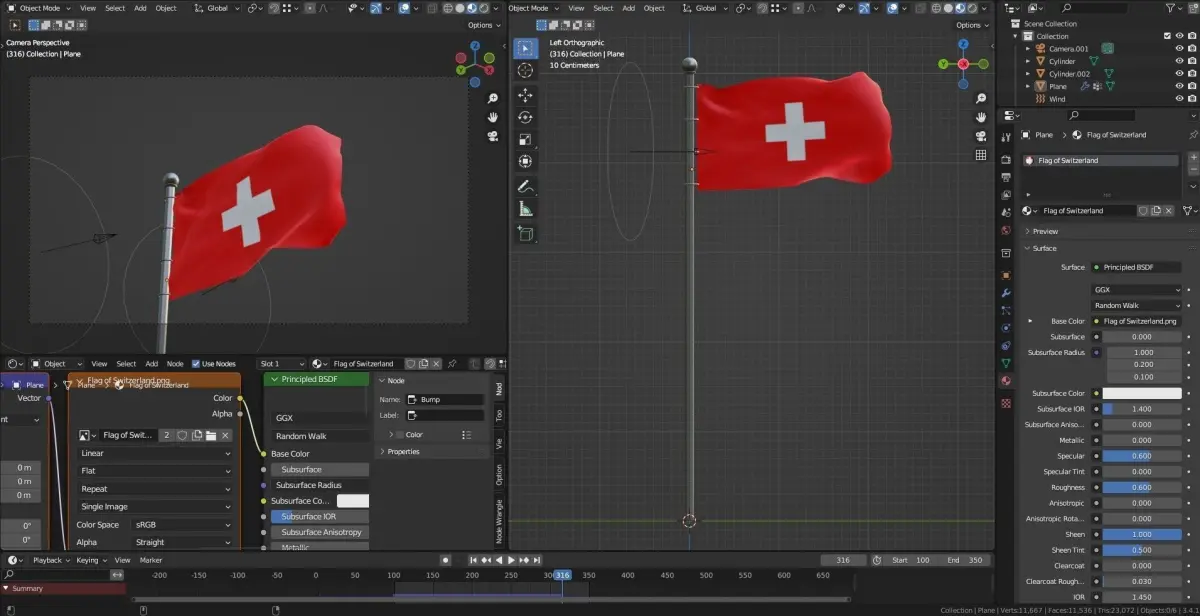This screenshot has height=616, width=1200.
Task: Open the Add menu in right viewport header
Action: (x=628, y=8)
